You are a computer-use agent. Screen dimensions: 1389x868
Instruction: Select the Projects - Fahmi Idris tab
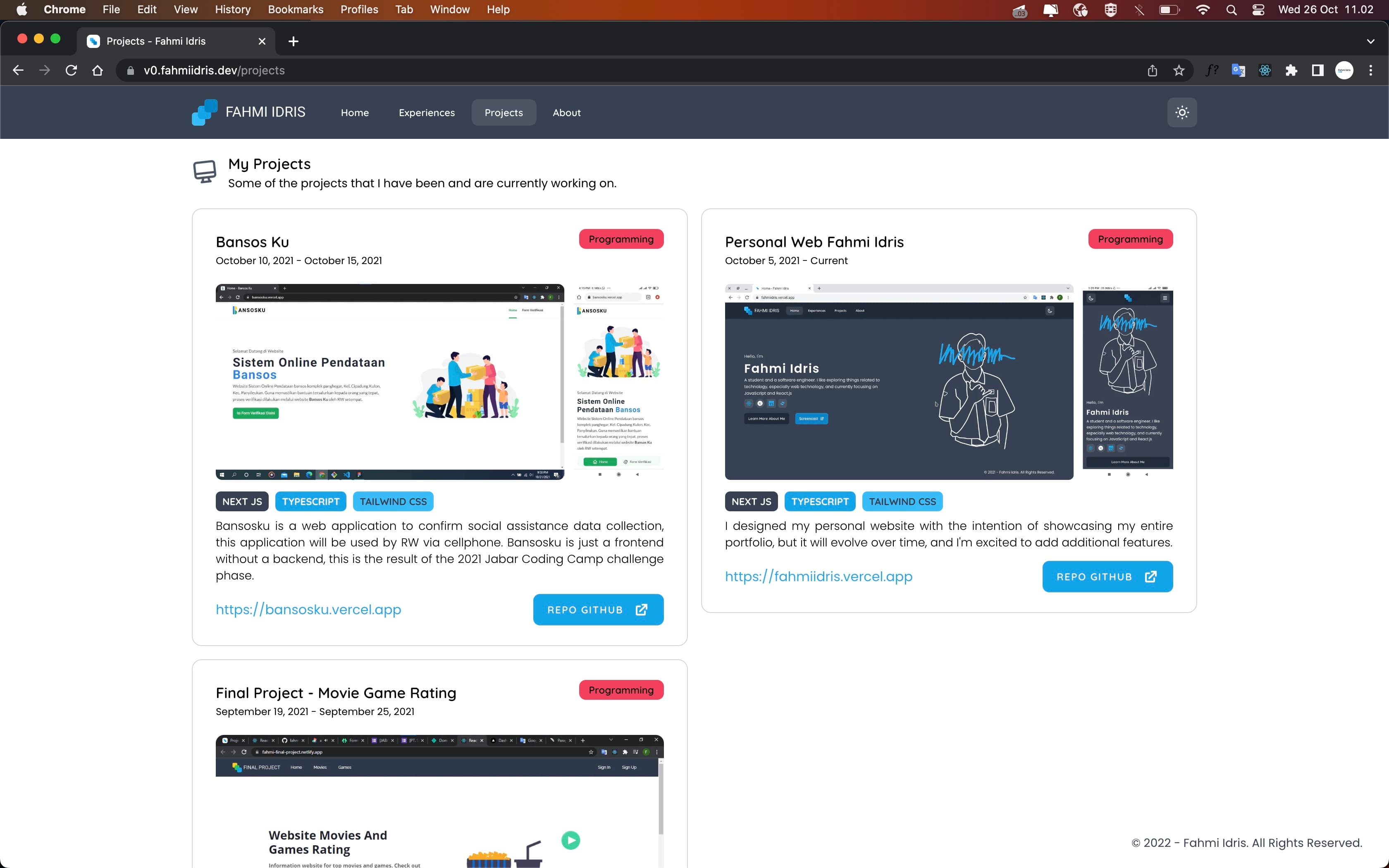click(x=176, y=41)
